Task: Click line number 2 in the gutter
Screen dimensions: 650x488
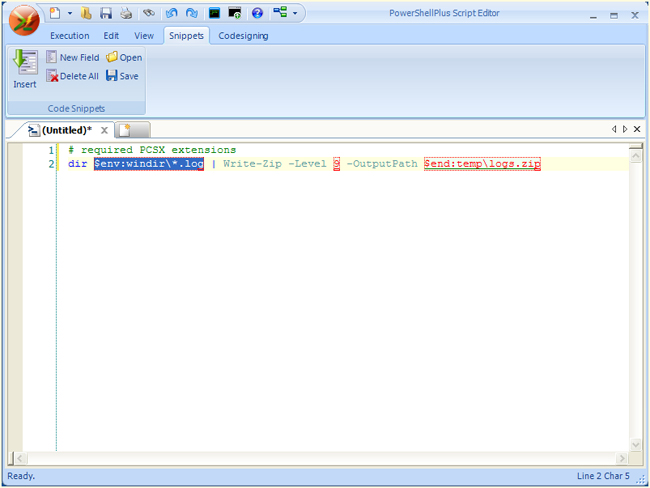Action: pyautogui.click(x=51, y=164)
